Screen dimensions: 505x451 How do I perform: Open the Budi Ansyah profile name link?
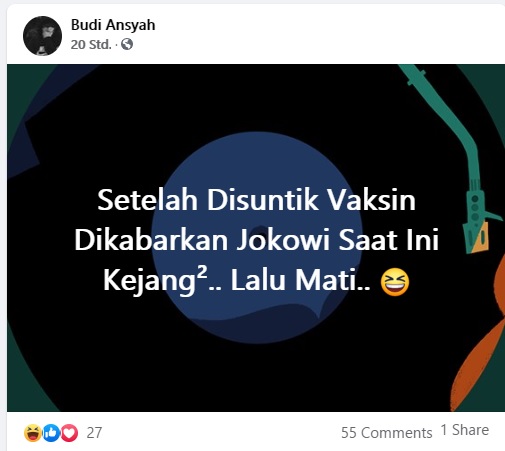[x=113, y=25]
